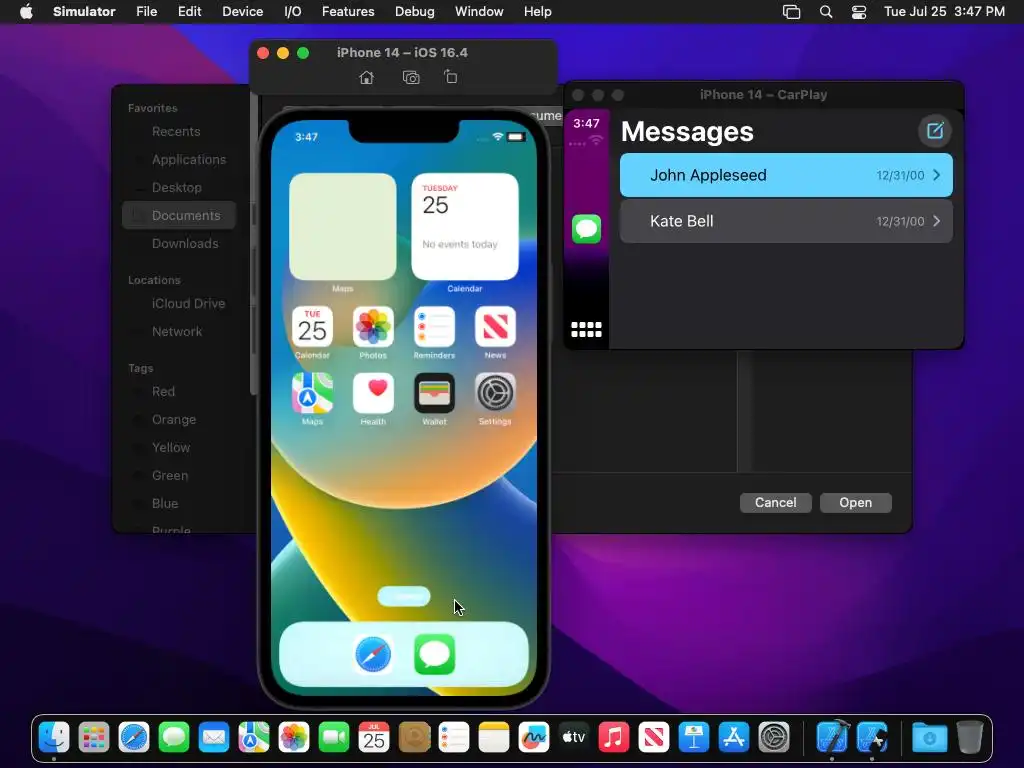Click Open in the file dialog
The image size is (1024, 768).
click(856, 503)
